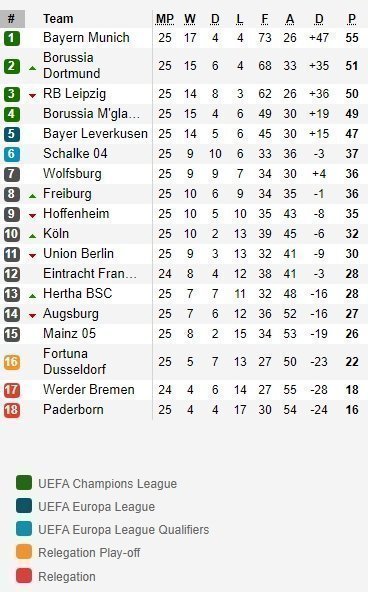368x592 pixels.
Task: Open the Bayern Munich team link
Action: pyautogui.click(x=86, y=38)
